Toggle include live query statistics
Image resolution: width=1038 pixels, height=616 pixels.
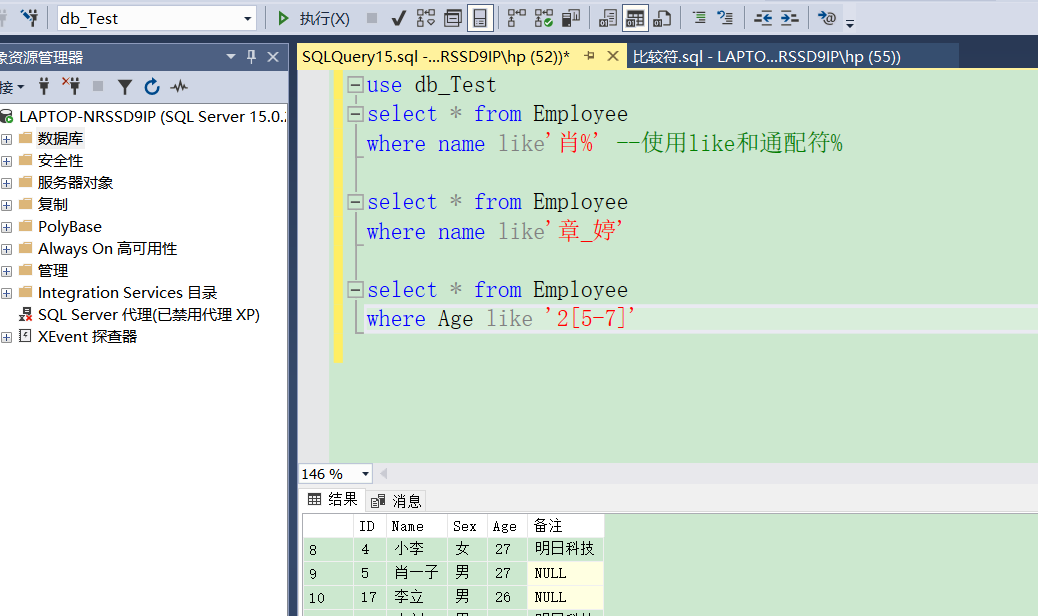click(x=543, y=19)
